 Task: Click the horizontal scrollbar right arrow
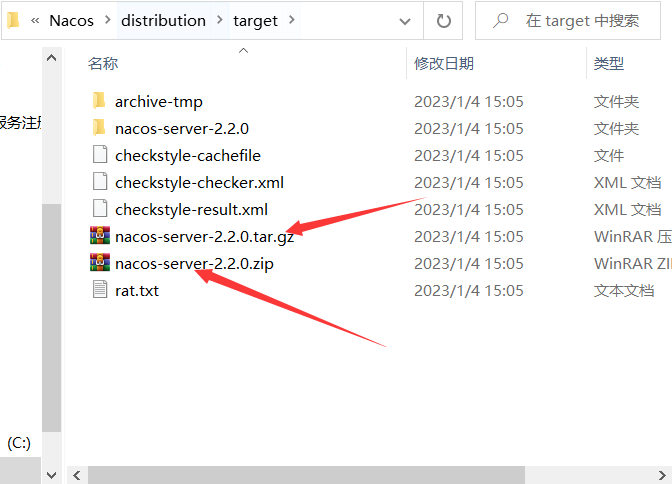click(x=663, y=475)
